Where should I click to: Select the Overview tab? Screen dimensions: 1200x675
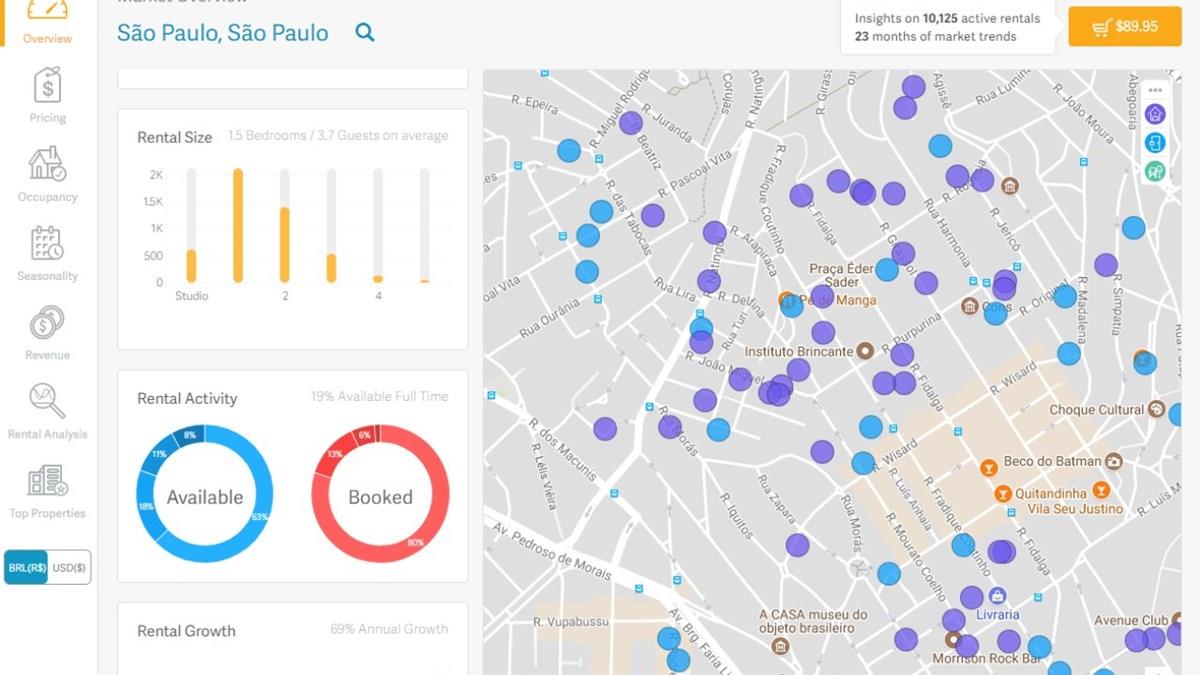click(x=47, y=22)
